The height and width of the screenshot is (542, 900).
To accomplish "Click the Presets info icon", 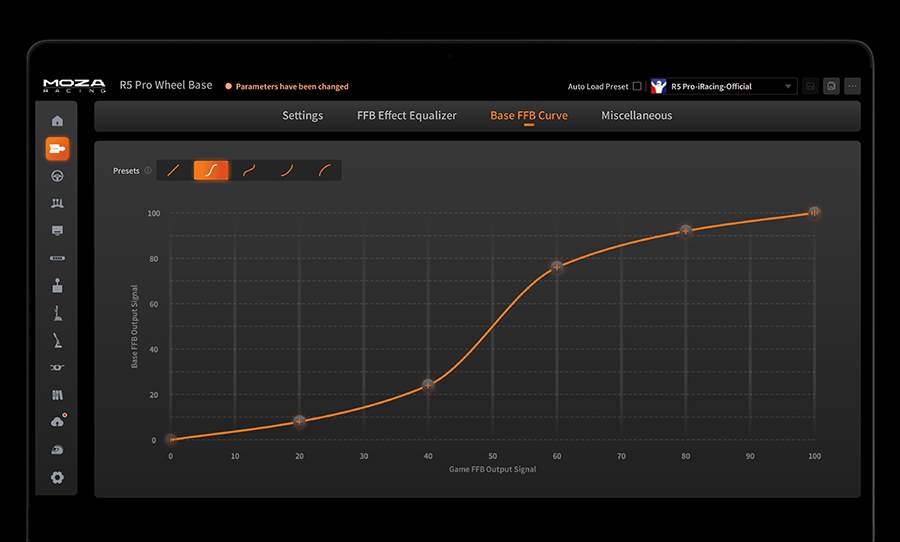I will [x=148, y=171].
